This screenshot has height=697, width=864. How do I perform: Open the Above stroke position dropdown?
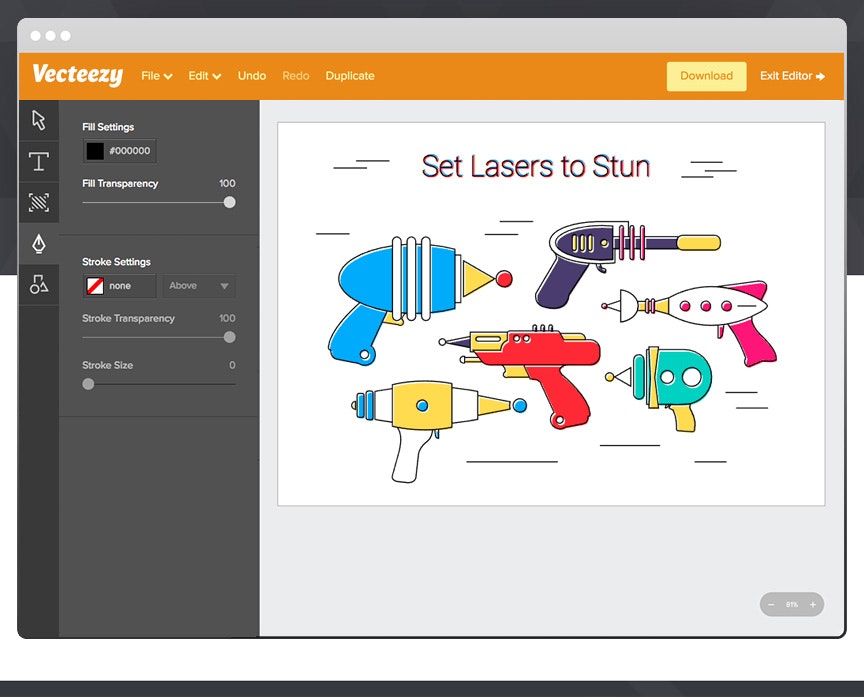(199, 285)
